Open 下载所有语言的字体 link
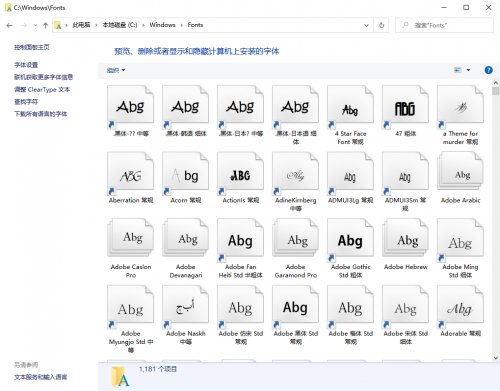 [41, 114]
